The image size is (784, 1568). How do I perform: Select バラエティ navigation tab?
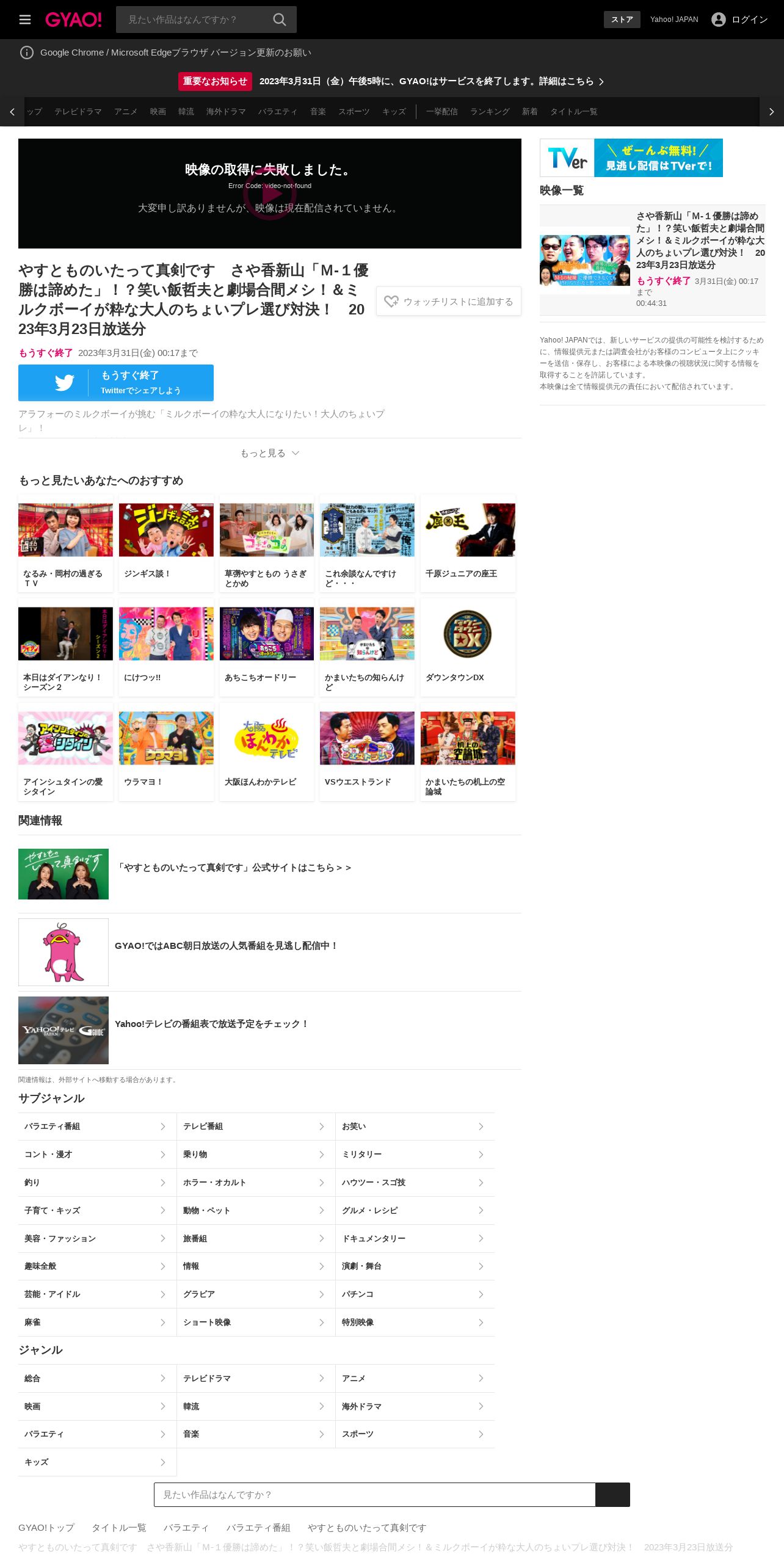click(278, 112)
